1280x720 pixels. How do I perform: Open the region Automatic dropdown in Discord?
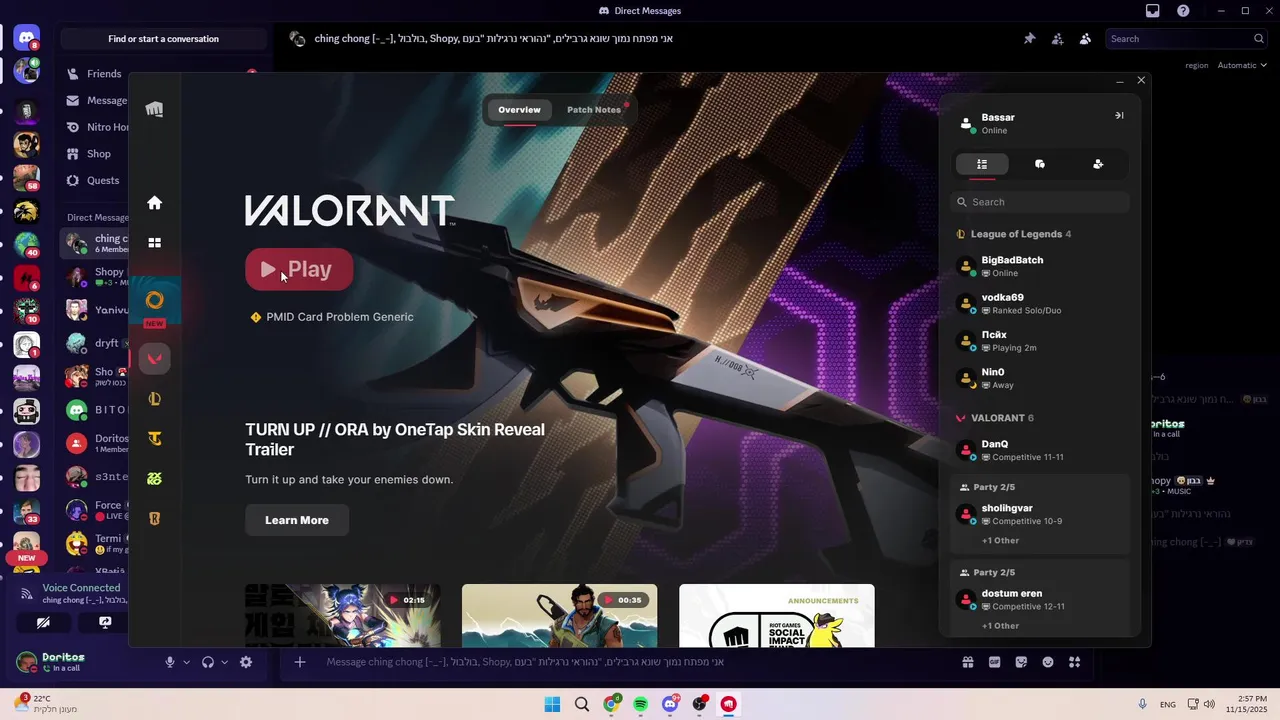pyautogui.click(x=1242, y=65)
